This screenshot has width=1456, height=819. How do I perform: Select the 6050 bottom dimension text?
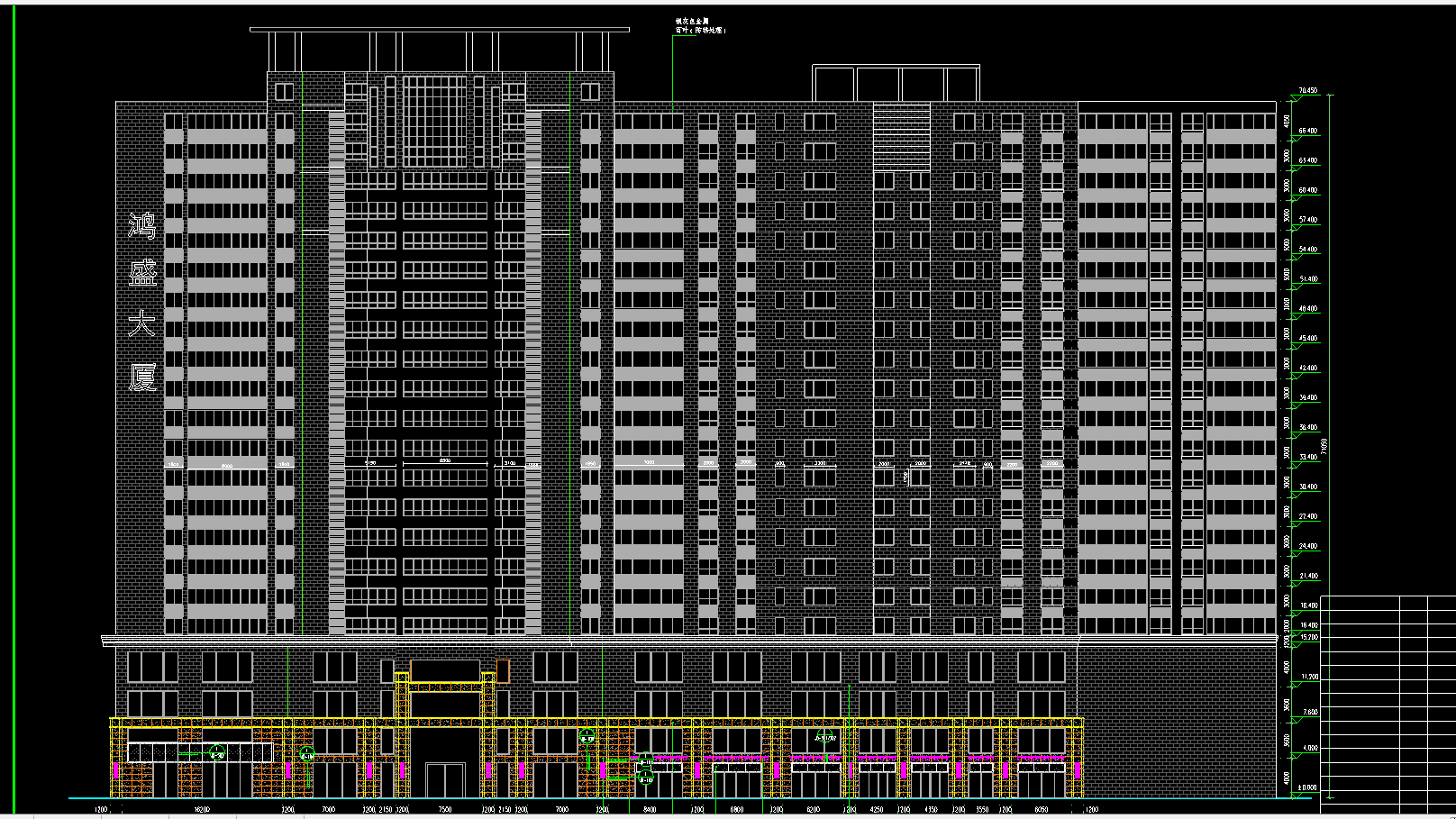pyautogui.click(x=1041, y=810)
